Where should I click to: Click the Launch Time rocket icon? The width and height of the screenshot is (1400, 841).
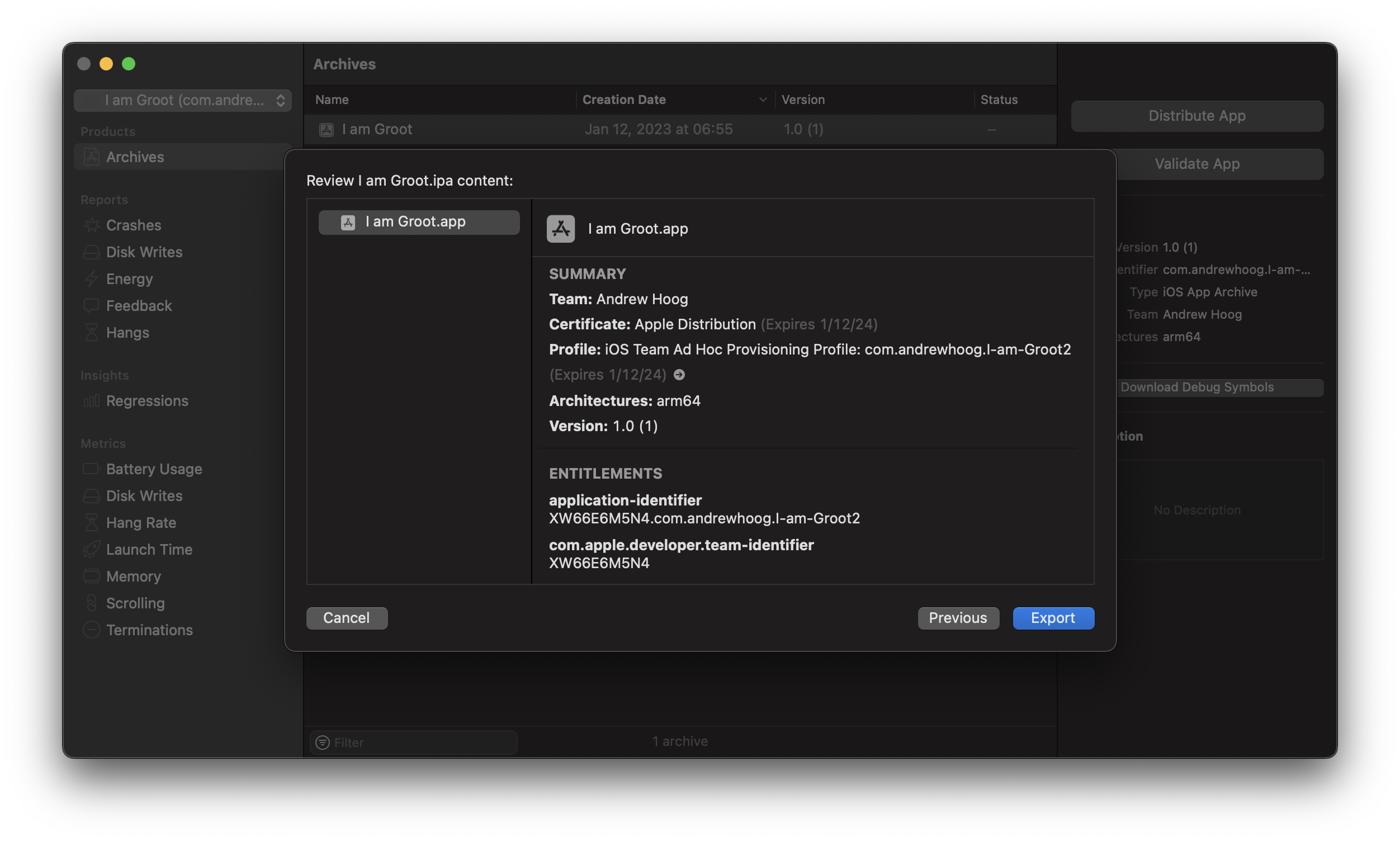91,550
